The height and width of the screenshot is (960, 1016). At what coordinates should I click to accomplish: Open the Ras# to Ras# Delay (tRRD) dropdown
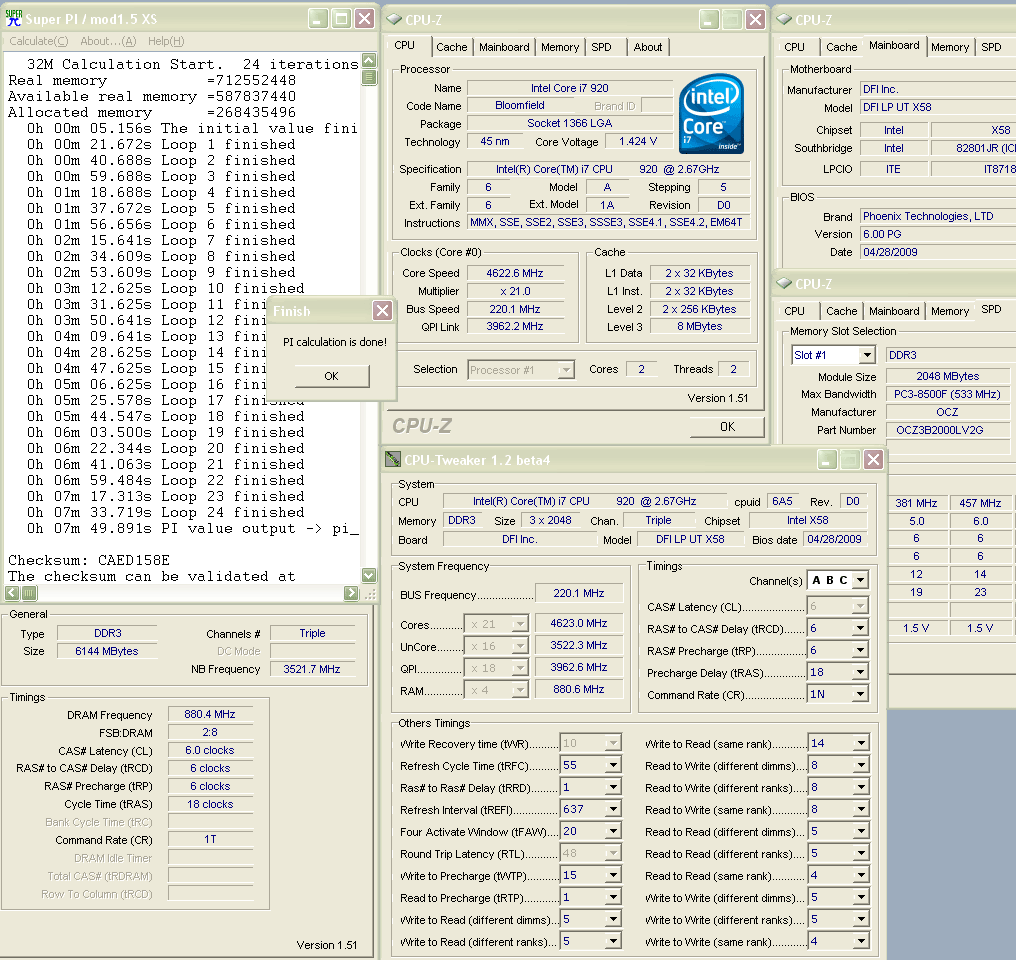point(612,788)
